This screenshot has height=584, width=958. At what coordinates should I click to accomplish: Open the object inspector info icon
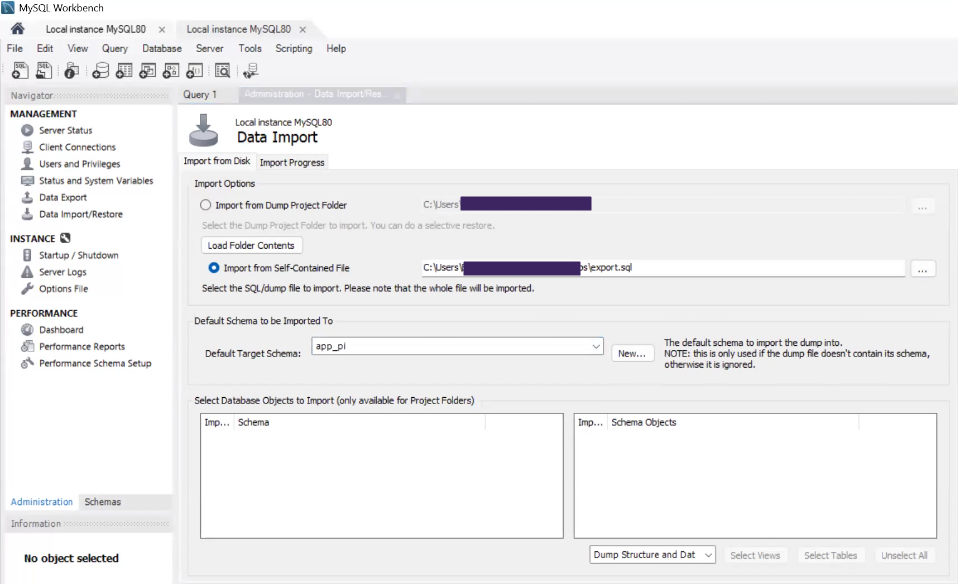coord(71,71)
